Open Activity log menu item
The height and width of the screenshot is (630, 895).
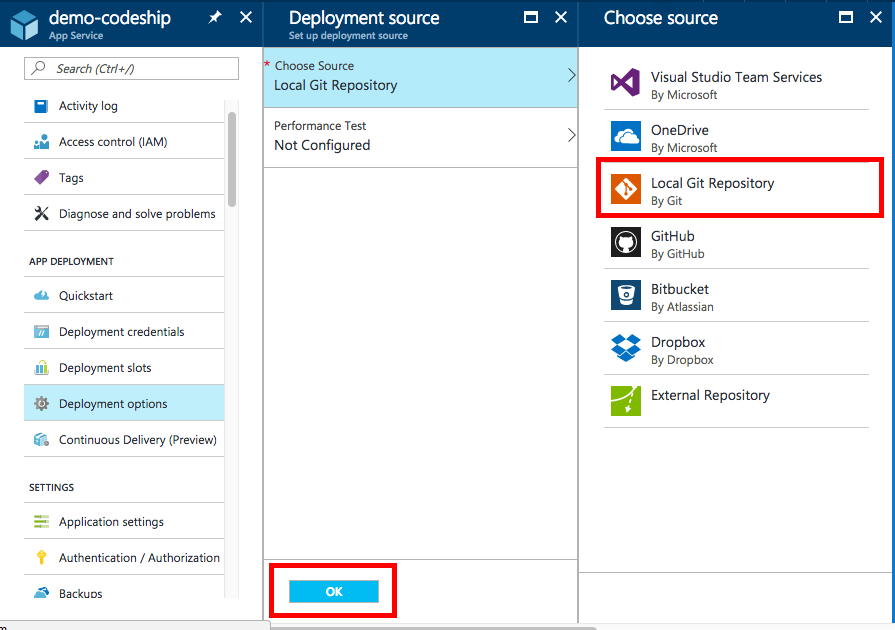tap(124, 106)
